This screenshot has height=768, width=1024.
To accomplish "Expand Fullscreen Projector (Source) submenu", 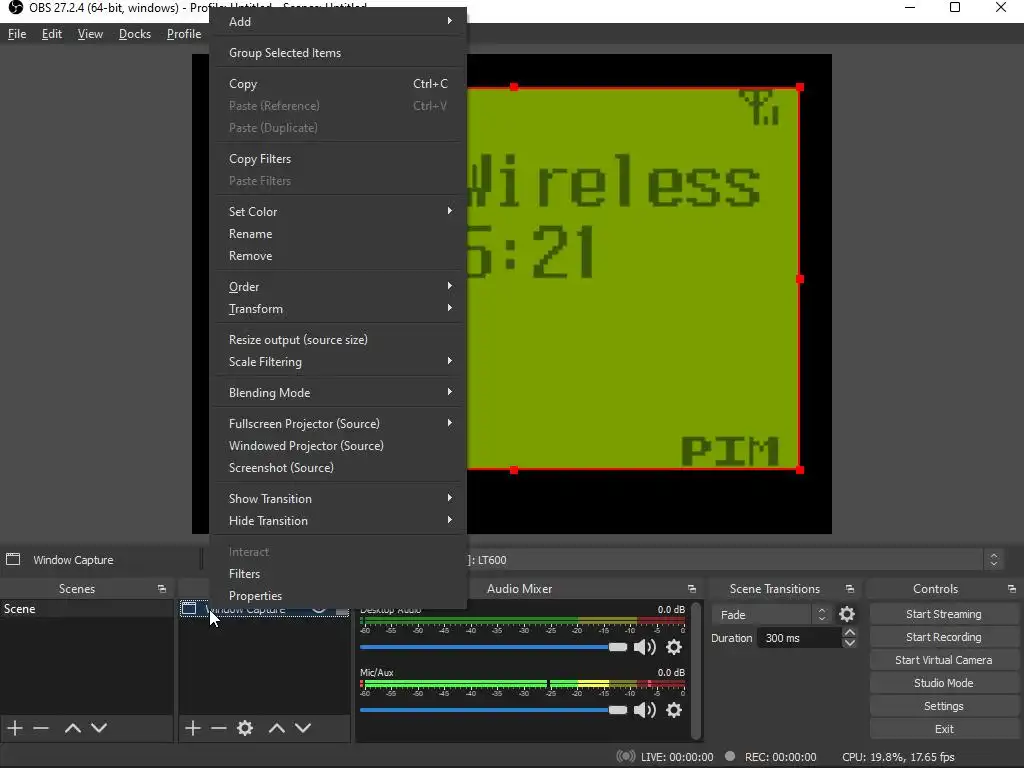I will (x=340, y=424).
